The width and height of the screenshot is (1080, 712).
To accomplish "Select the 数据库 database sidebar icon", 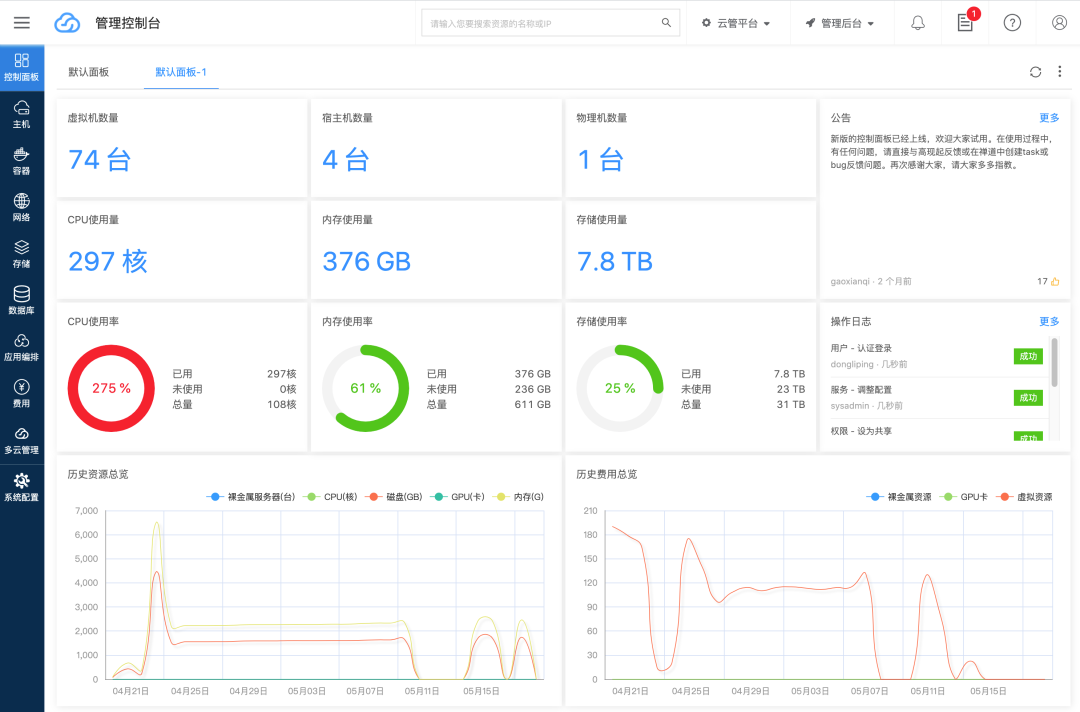I will 21,299.
